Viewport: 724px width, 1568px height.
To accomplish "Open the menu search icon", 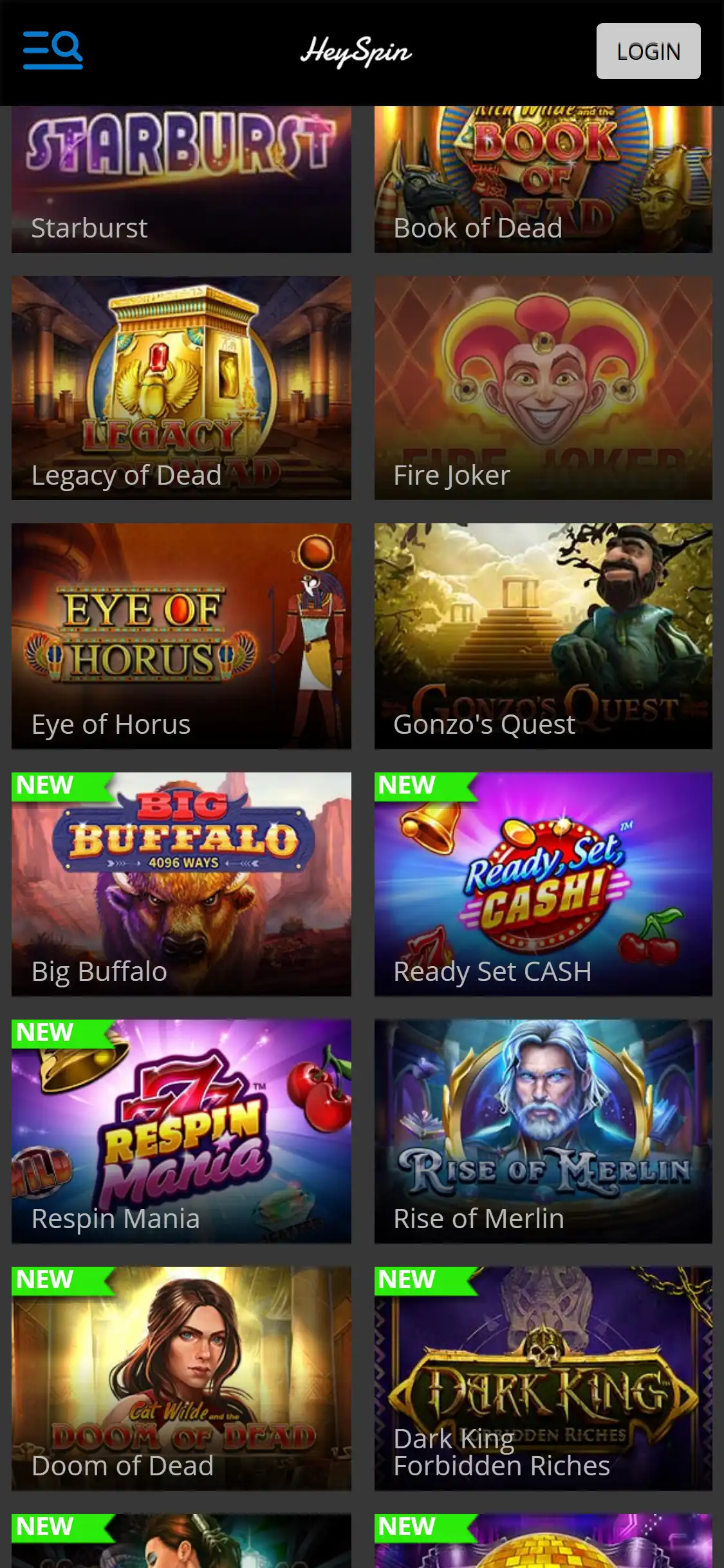I will pyautogui.click(x=53, y=50).
